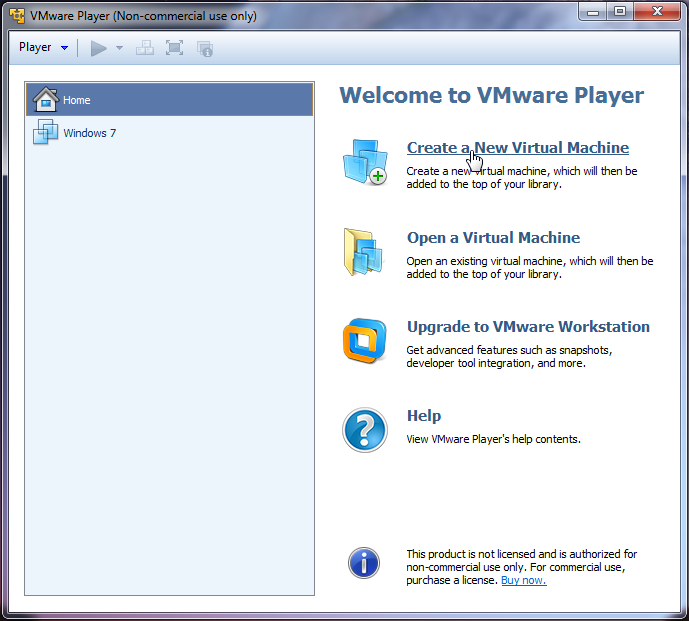Image resolution: width=689 pixels, height=621 pixels.
Task: Click the blue information icon
Action: tap(364, 563)
